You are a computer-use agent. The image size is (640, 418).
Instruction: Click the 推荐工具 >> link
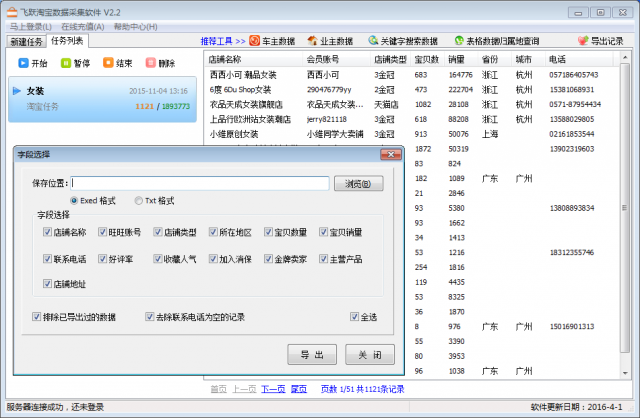coord(223,41)
